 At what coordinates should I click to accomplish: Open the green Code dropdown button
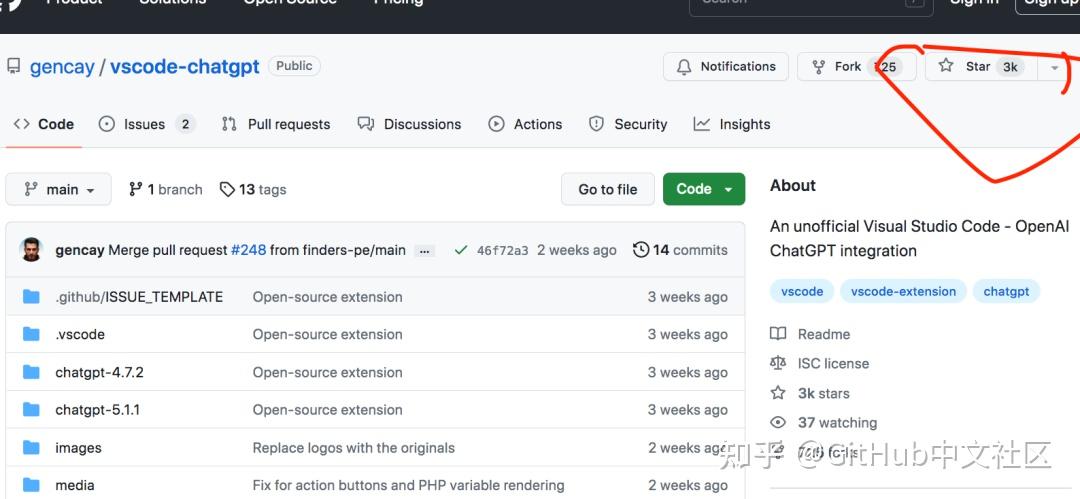click(x=704, y=189)
